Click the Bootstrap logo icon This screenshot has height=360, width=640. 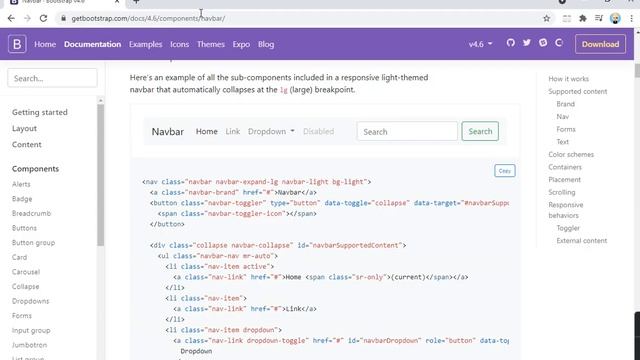17,44
